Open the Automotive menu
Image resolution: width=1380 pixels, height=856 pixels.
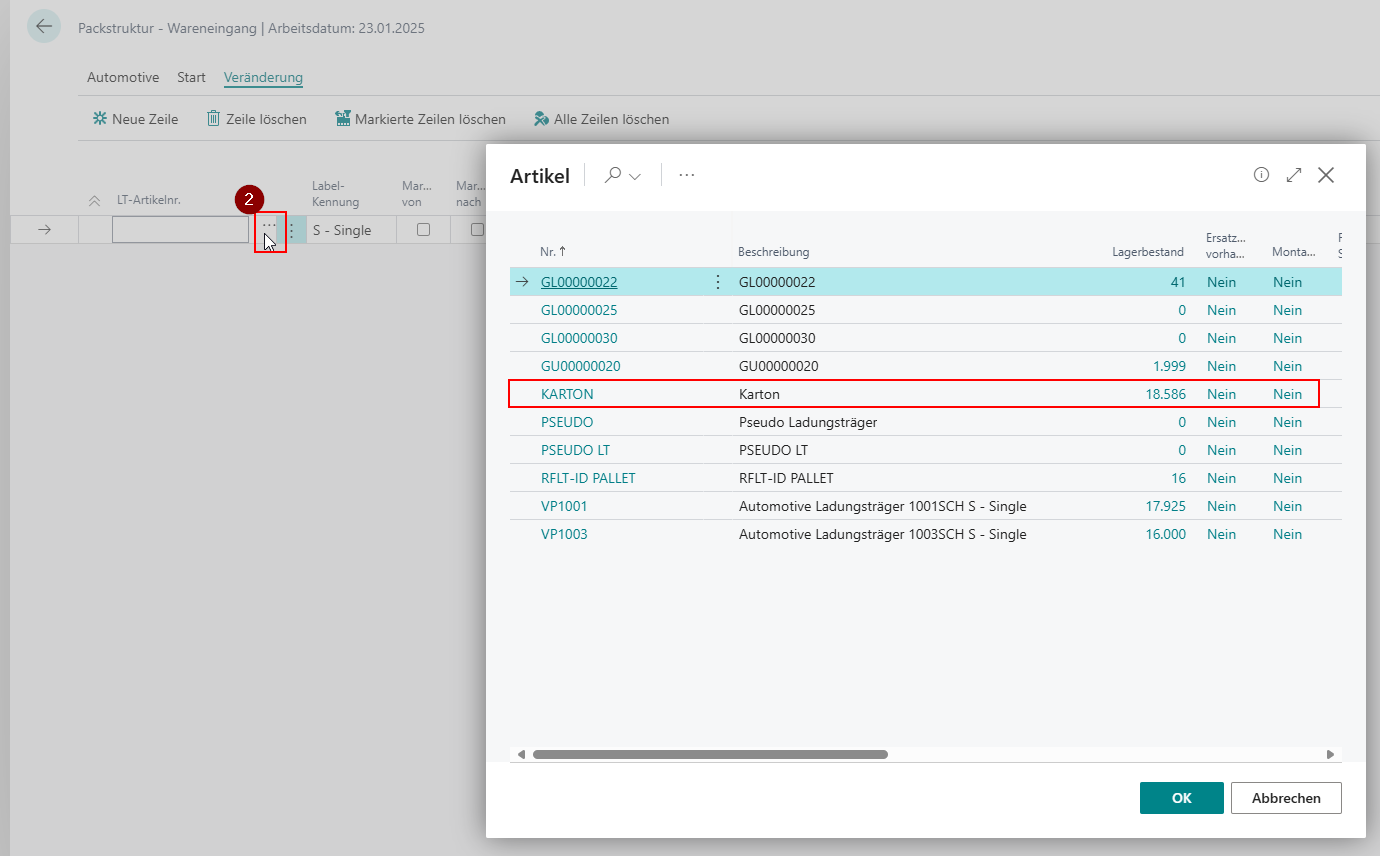tap(123, 77)
